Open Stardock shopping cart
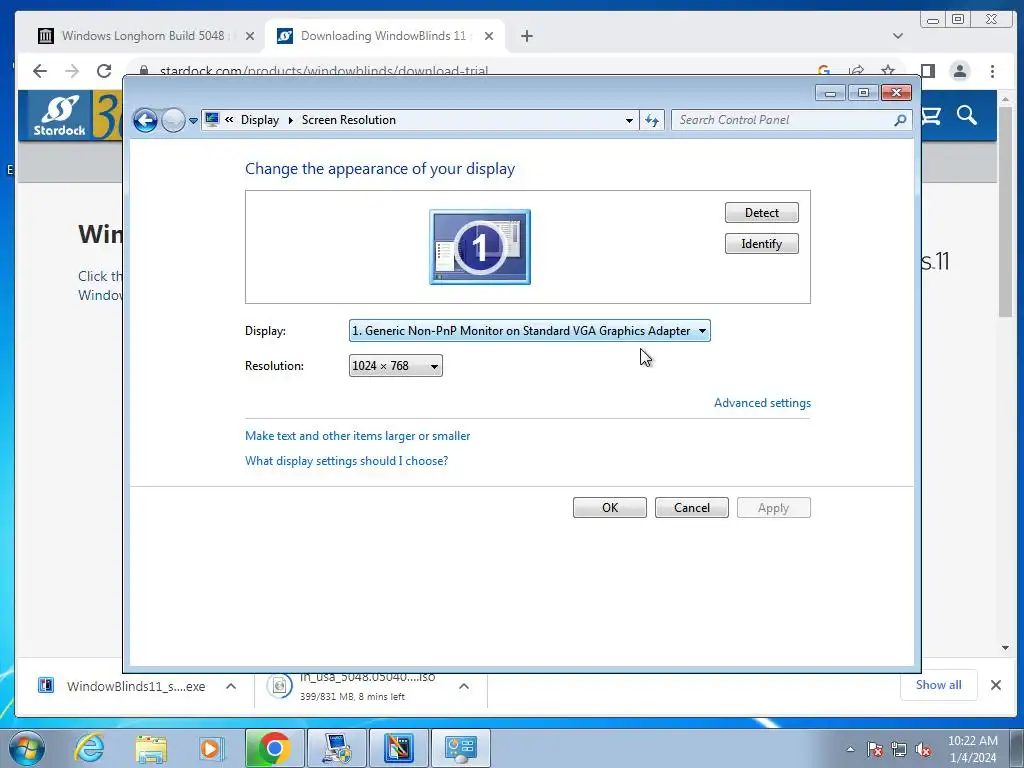1024x768 pixels. (x=931, y=116)
